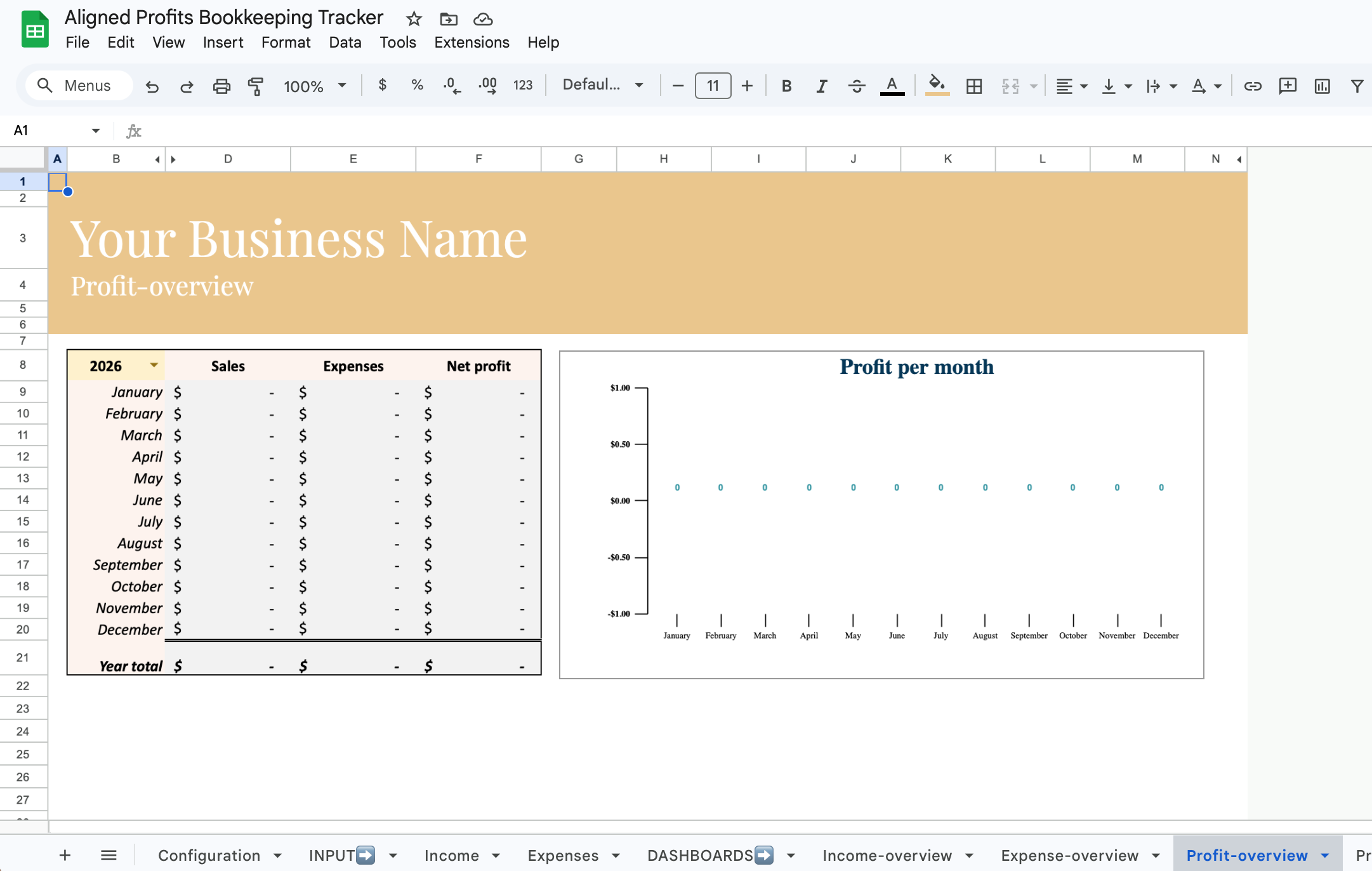
Task: Click the add sheet plus button
Action: [65, 855]
